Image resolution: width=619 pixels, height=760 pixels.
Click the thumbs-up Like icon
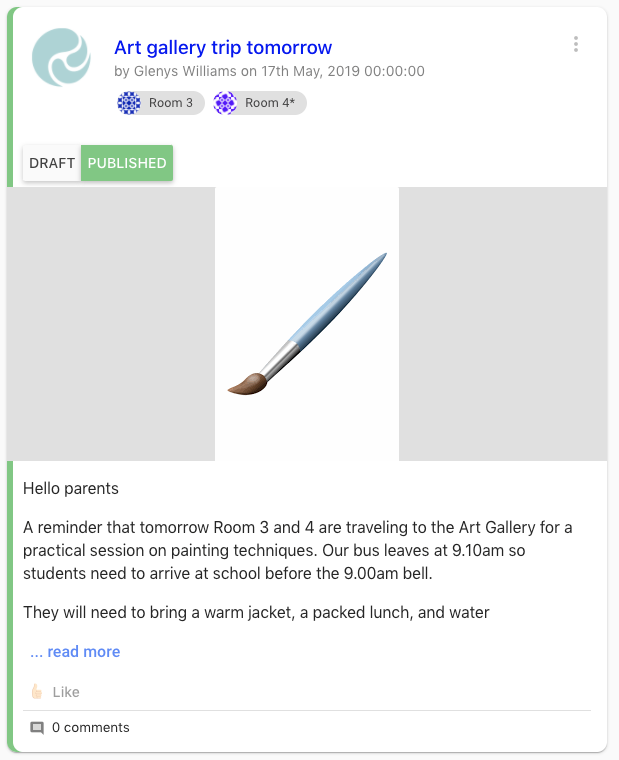[37, 692]
